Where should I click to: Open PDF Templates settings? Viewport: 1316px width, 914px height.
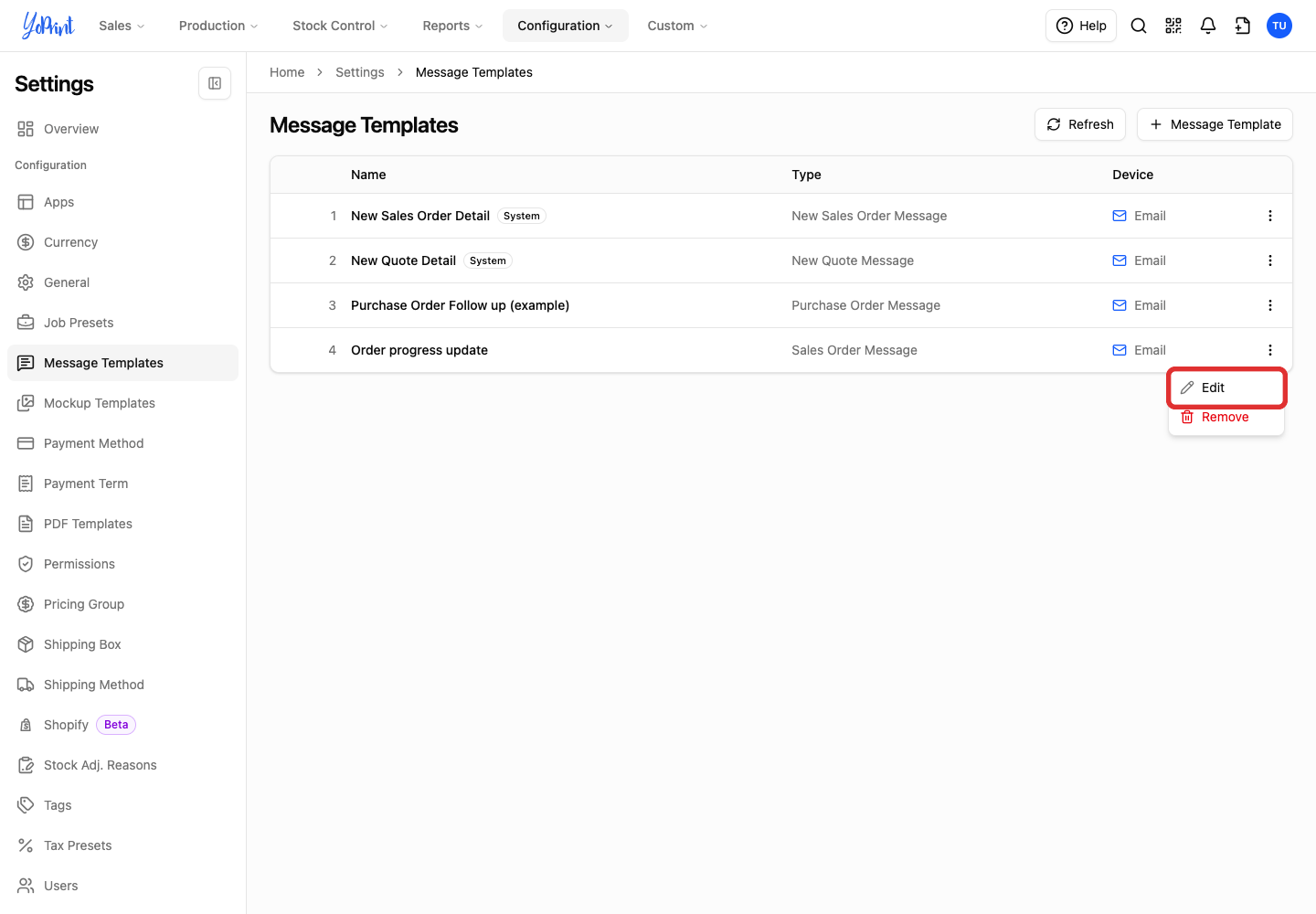click(x=122, y=524)
